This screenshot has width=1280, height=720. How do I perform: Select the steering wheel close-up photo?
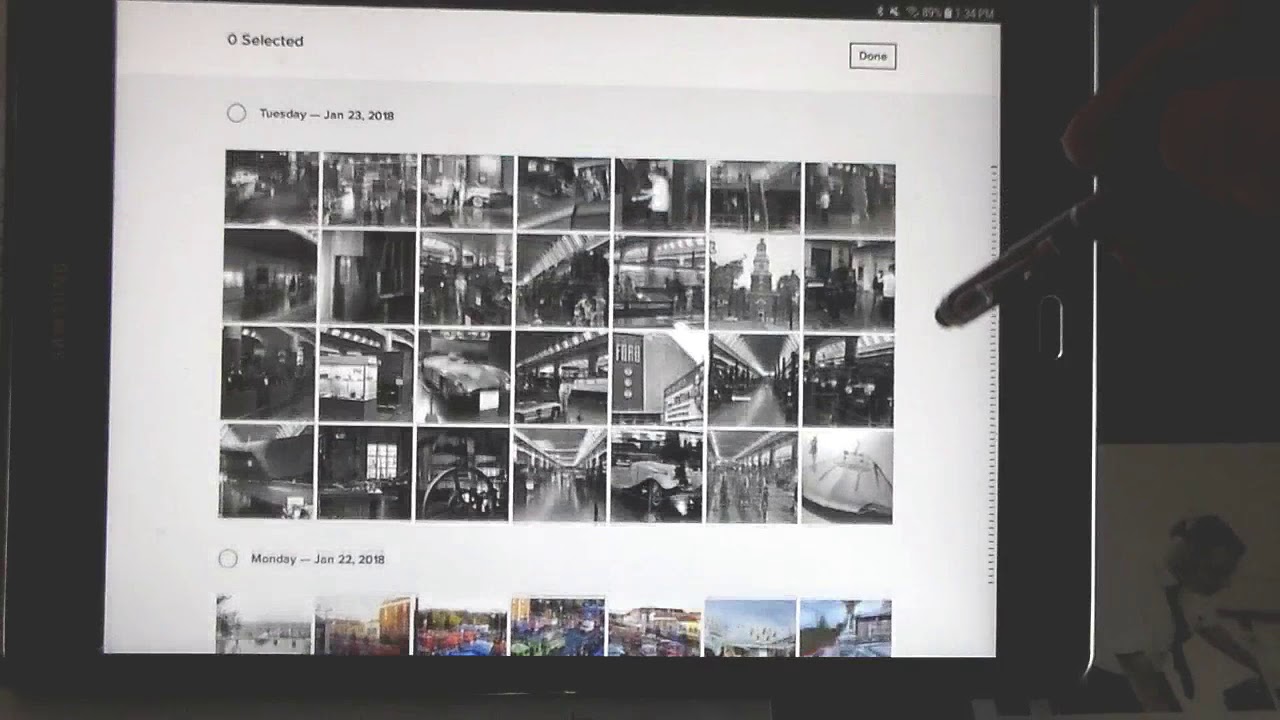pyautogui.click(x=462, y=474)
